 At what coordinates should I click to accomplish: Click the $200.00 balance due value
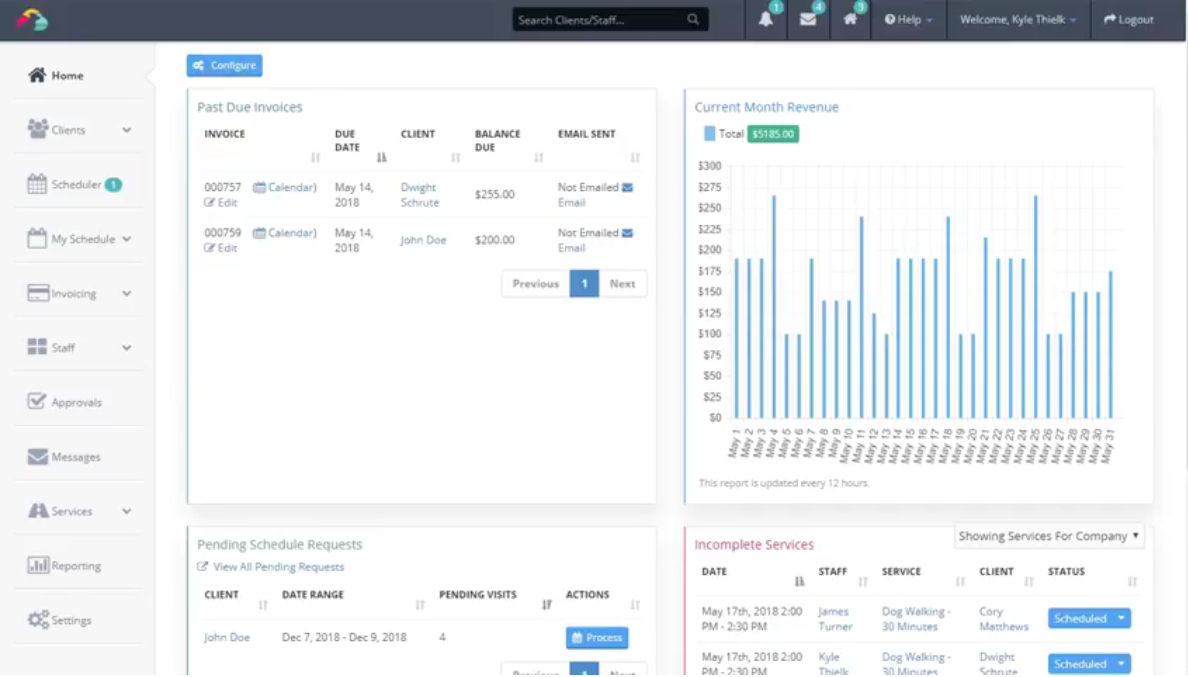coord(495,240)
